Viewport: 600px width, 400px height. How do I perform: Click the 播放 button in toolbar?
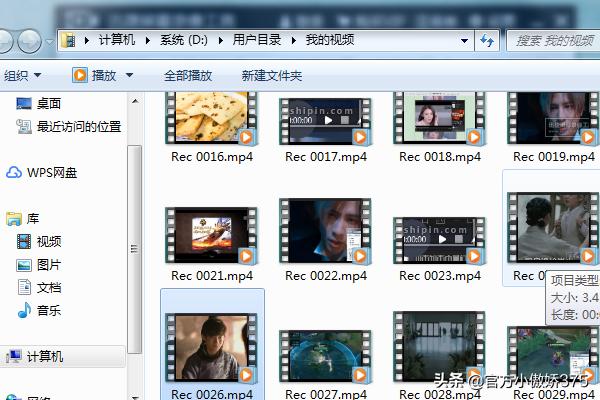(95, 75)
